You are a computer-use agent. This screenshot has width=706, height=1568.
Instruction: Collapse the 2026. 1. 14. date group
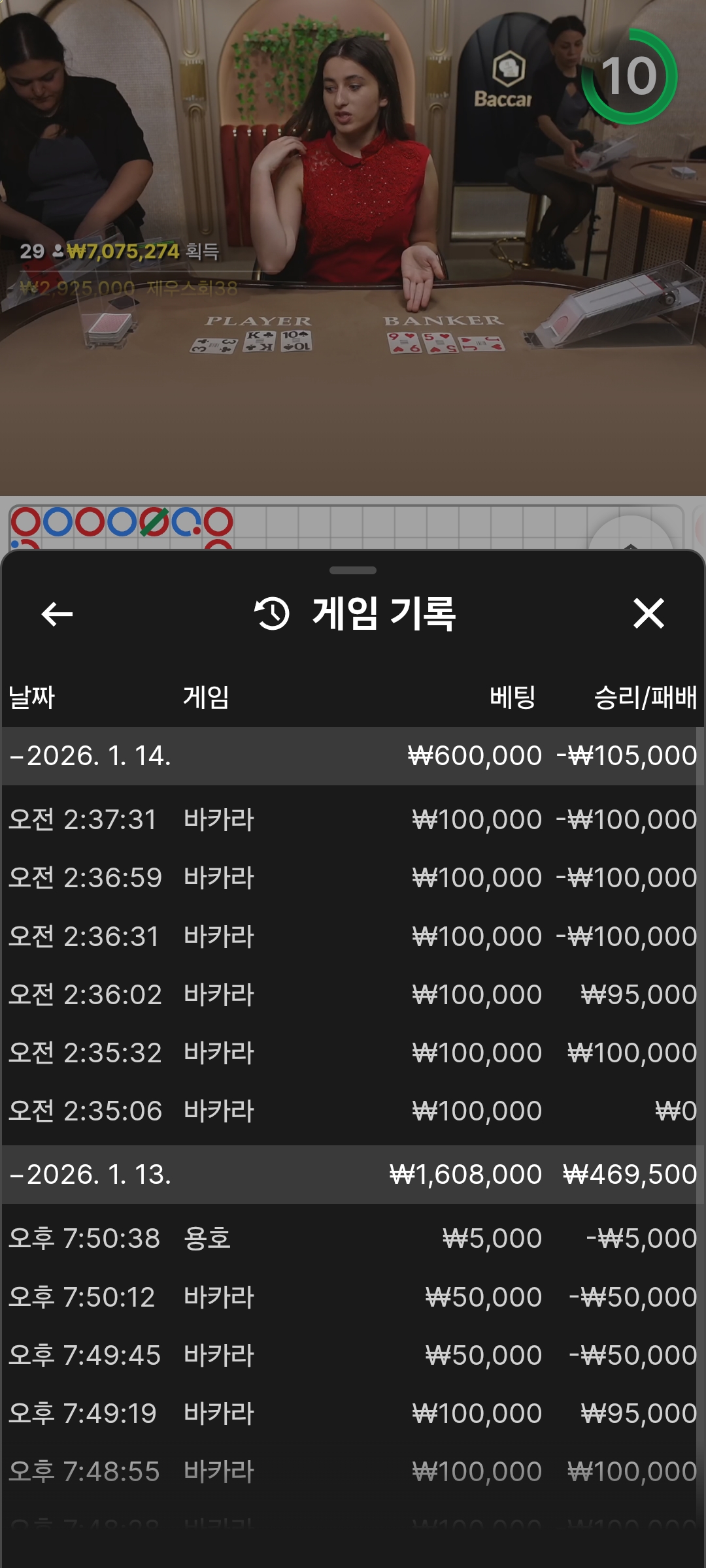[90, 756]
